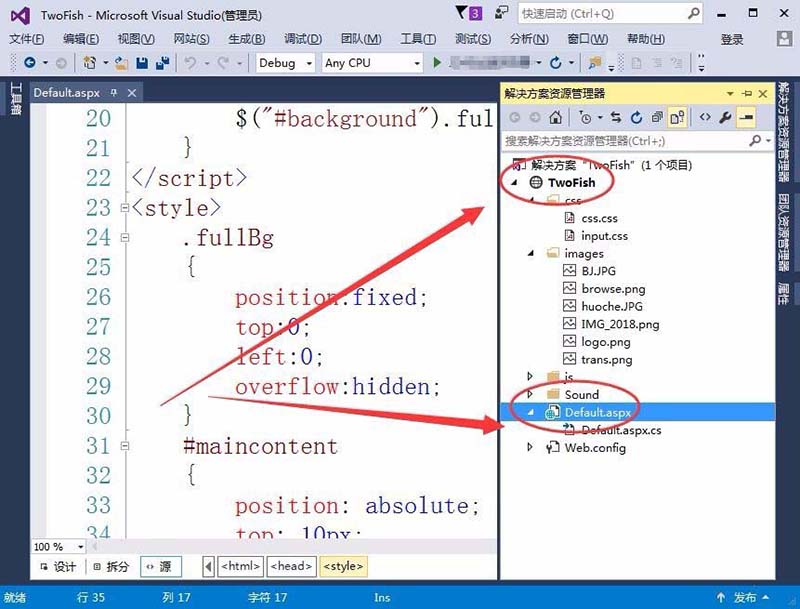Open the 工具(T) menu
This screenshot has height=609, width=800.
pyautogui.click(x=418, y=39)
